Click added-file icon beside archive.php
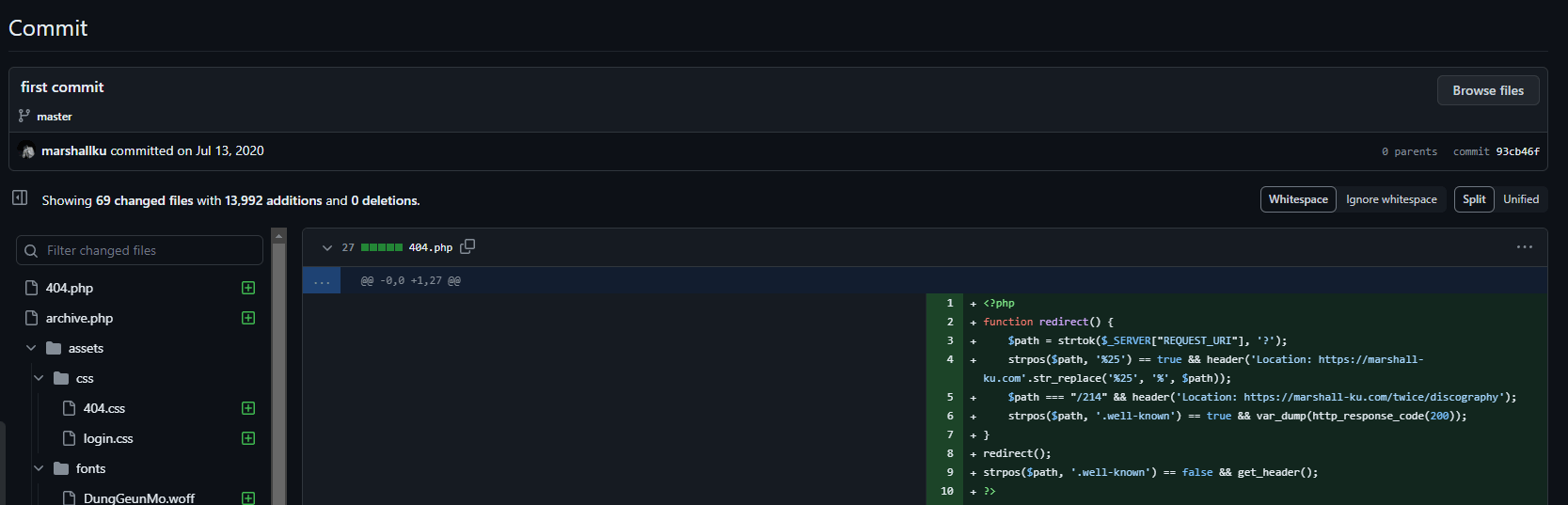The height and width of the screenshot is (505, 1568). (x=248, y=318)
